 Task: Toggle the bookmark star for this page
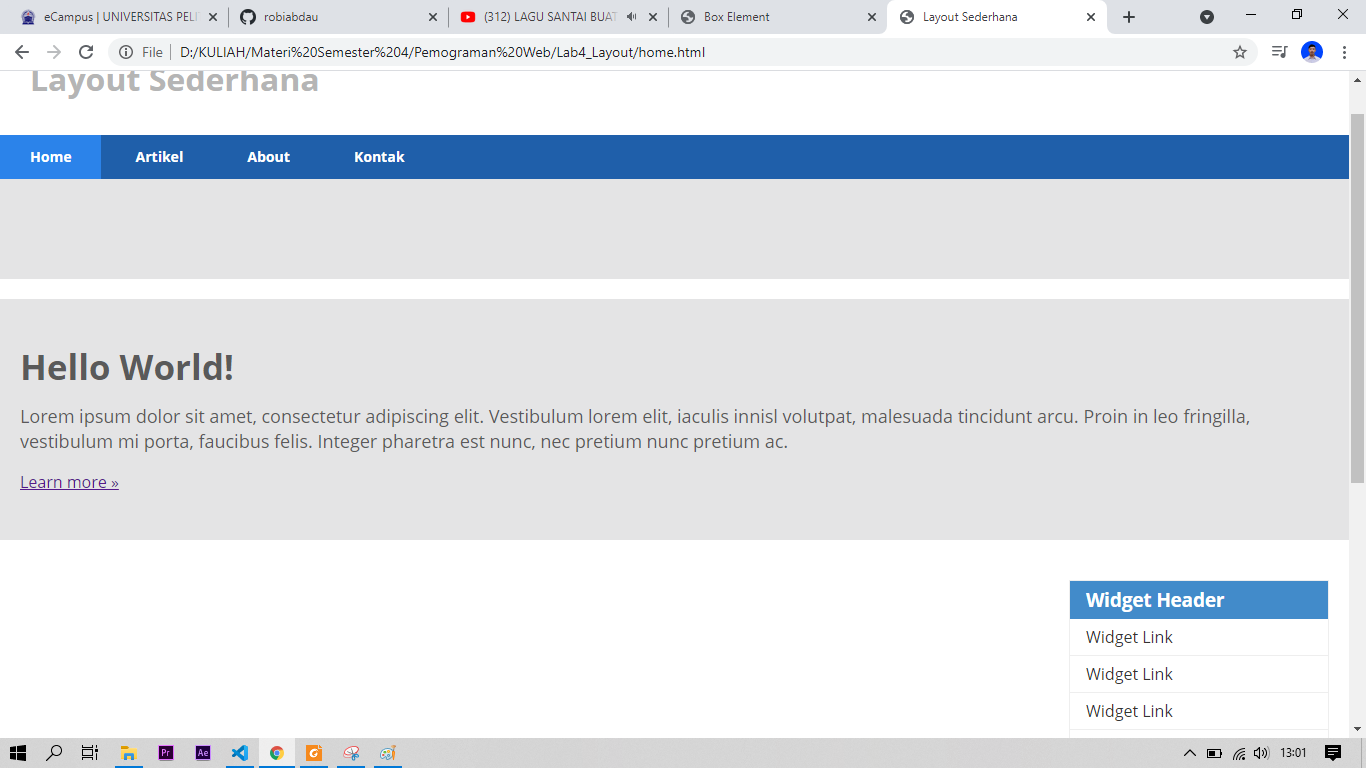coord(1240,52)
